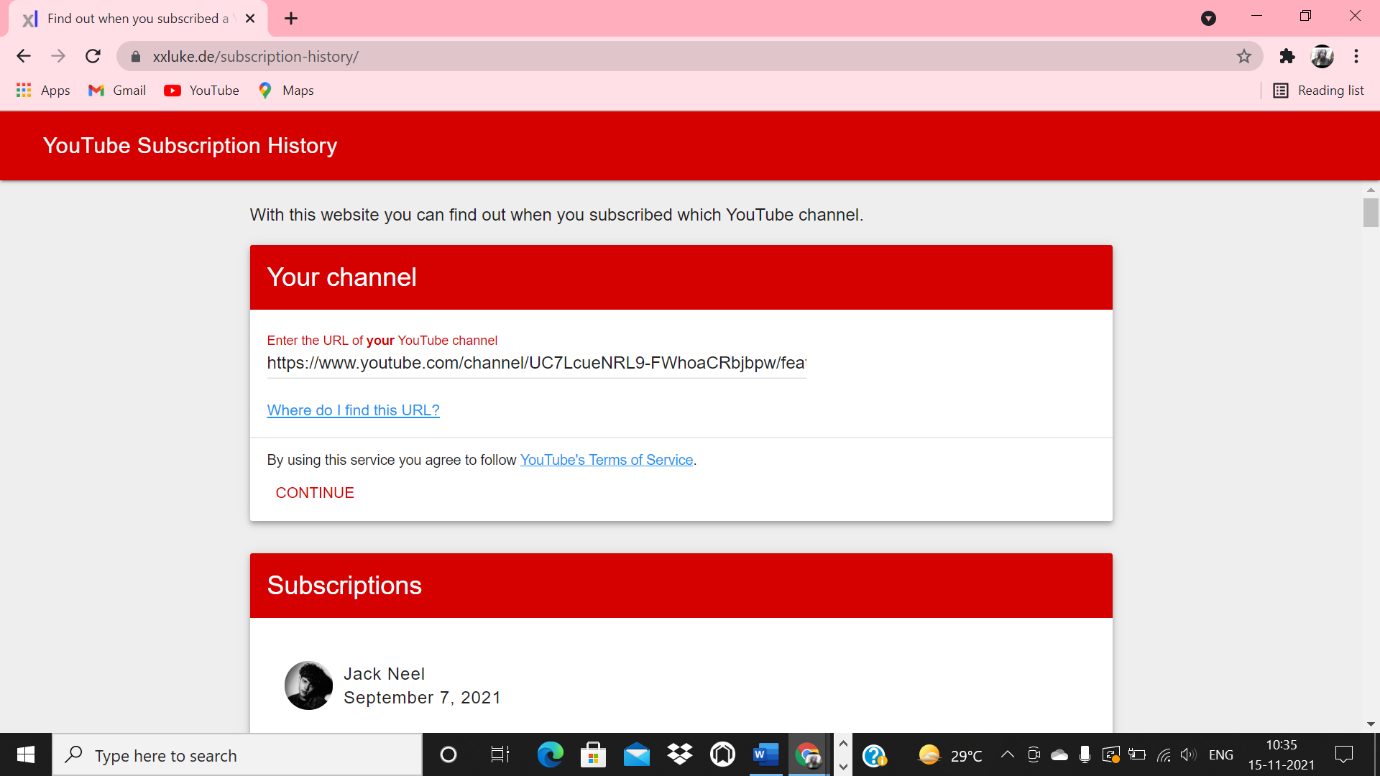Click the 'September 7, 2021' date
Image resolution: width=1380 pixels, height=776 pixels.
422,698
